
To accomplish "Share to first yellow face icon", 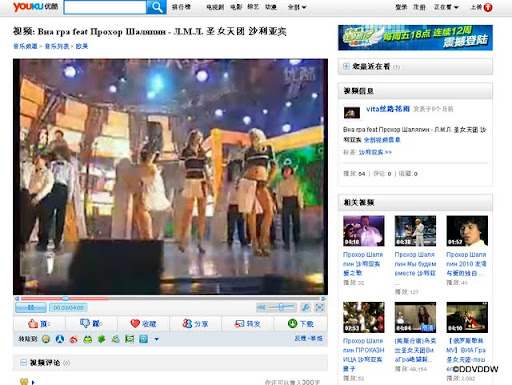I will (46, 339).
